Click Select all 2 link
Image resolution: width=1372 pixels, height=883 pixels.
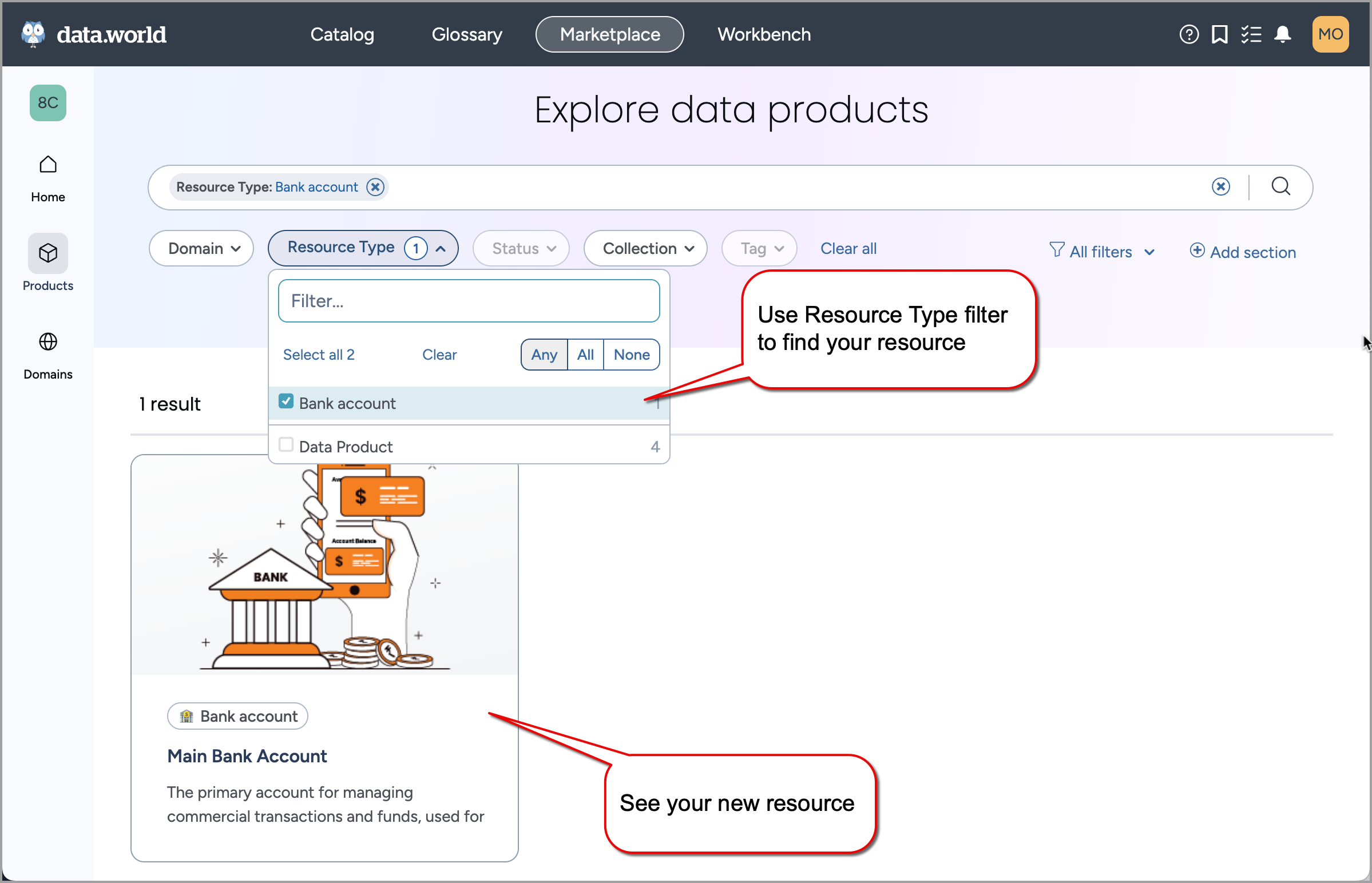(x=319, y=355)
